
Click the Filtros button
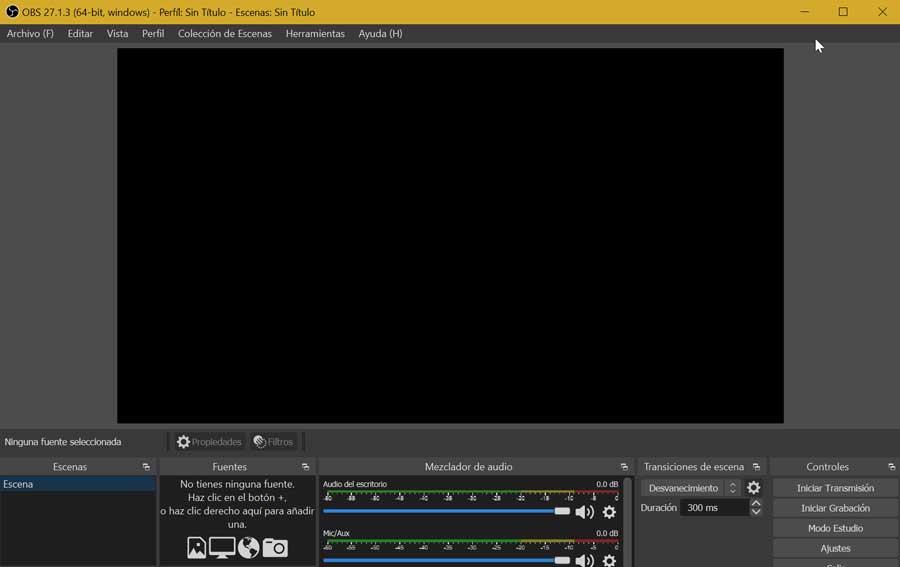coord(274,442)
